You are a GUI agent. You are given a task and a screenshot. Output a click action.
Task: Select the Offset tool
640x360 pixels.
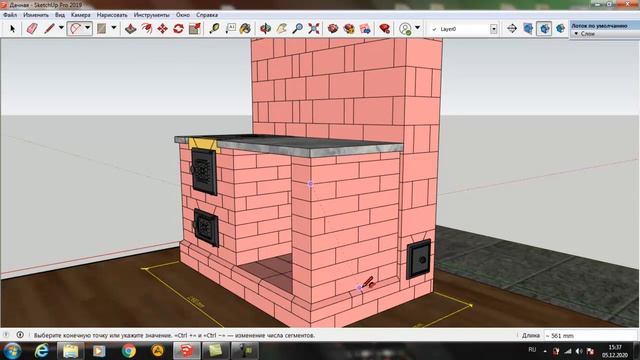click(x=147, y=29)
